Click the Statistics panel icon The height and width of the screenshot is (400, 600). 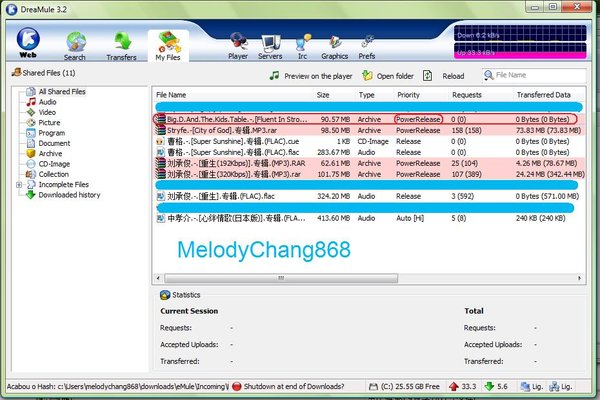coord(165,295)
